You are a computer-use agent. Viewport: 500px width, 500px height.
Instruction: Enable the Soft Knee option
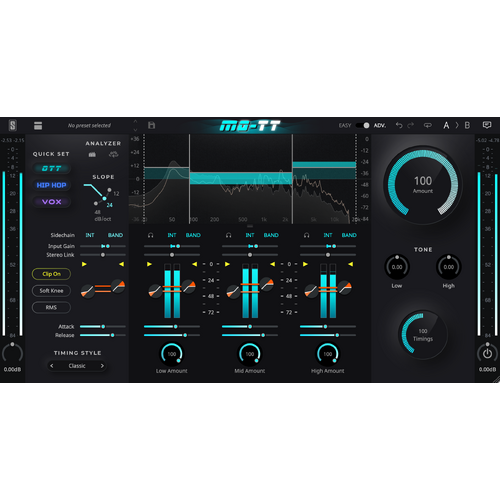pyautogui.click(x=51, y=291)
